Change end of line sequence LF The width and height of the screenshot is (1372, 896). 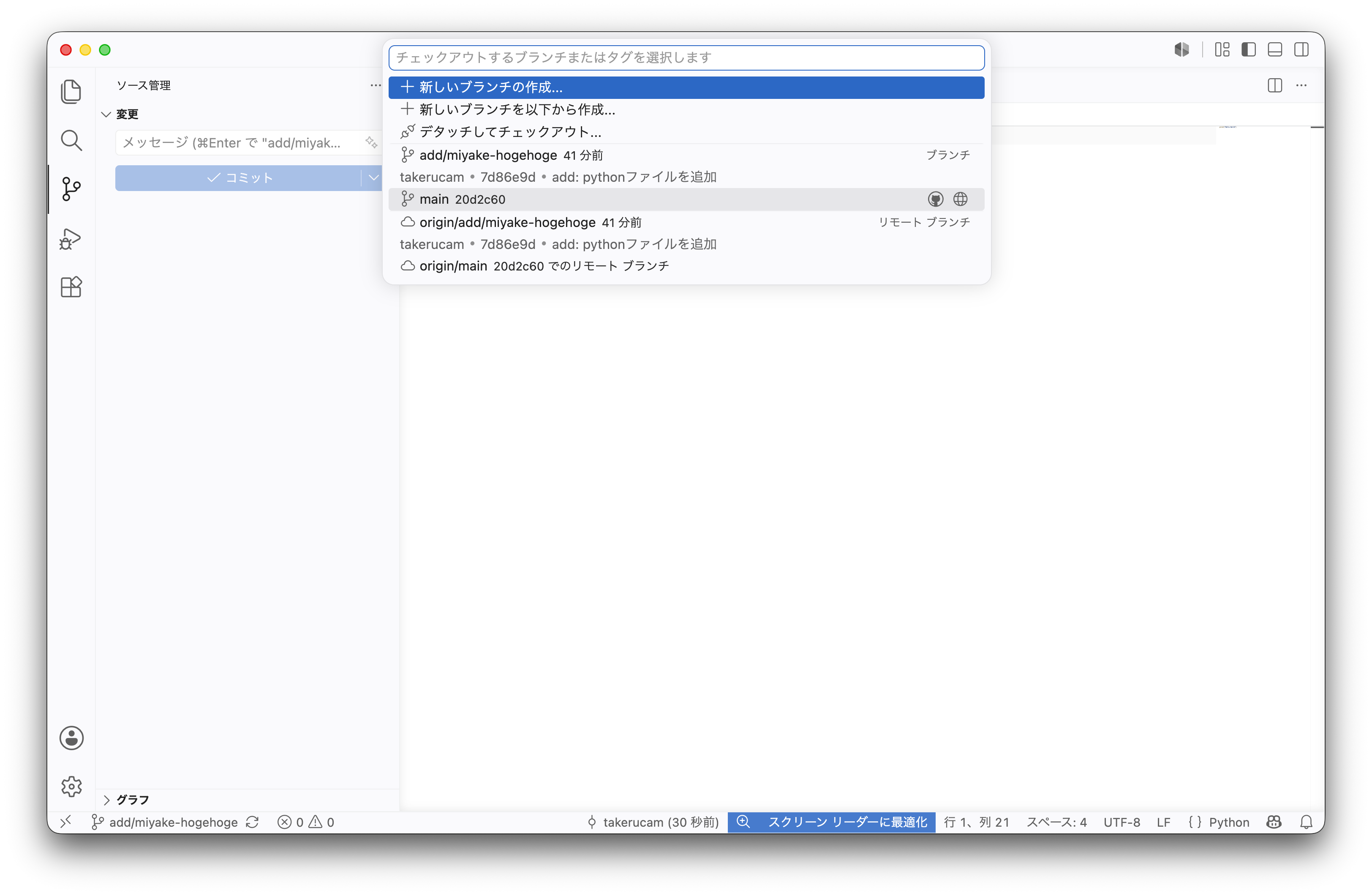click(1163, 822)
